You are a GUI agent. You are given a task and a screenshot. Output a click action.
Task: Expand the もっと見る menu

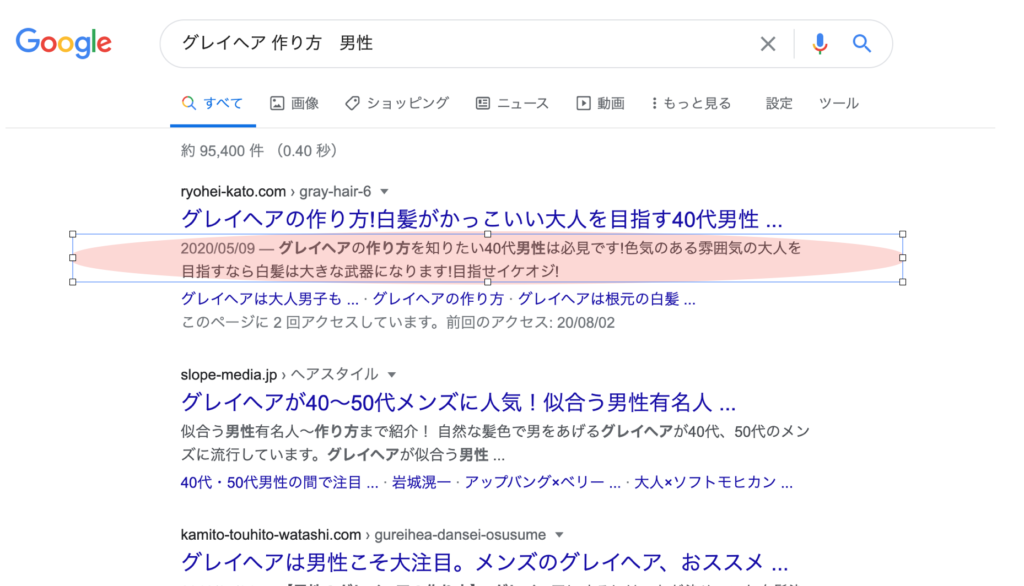tap(691, 103)
